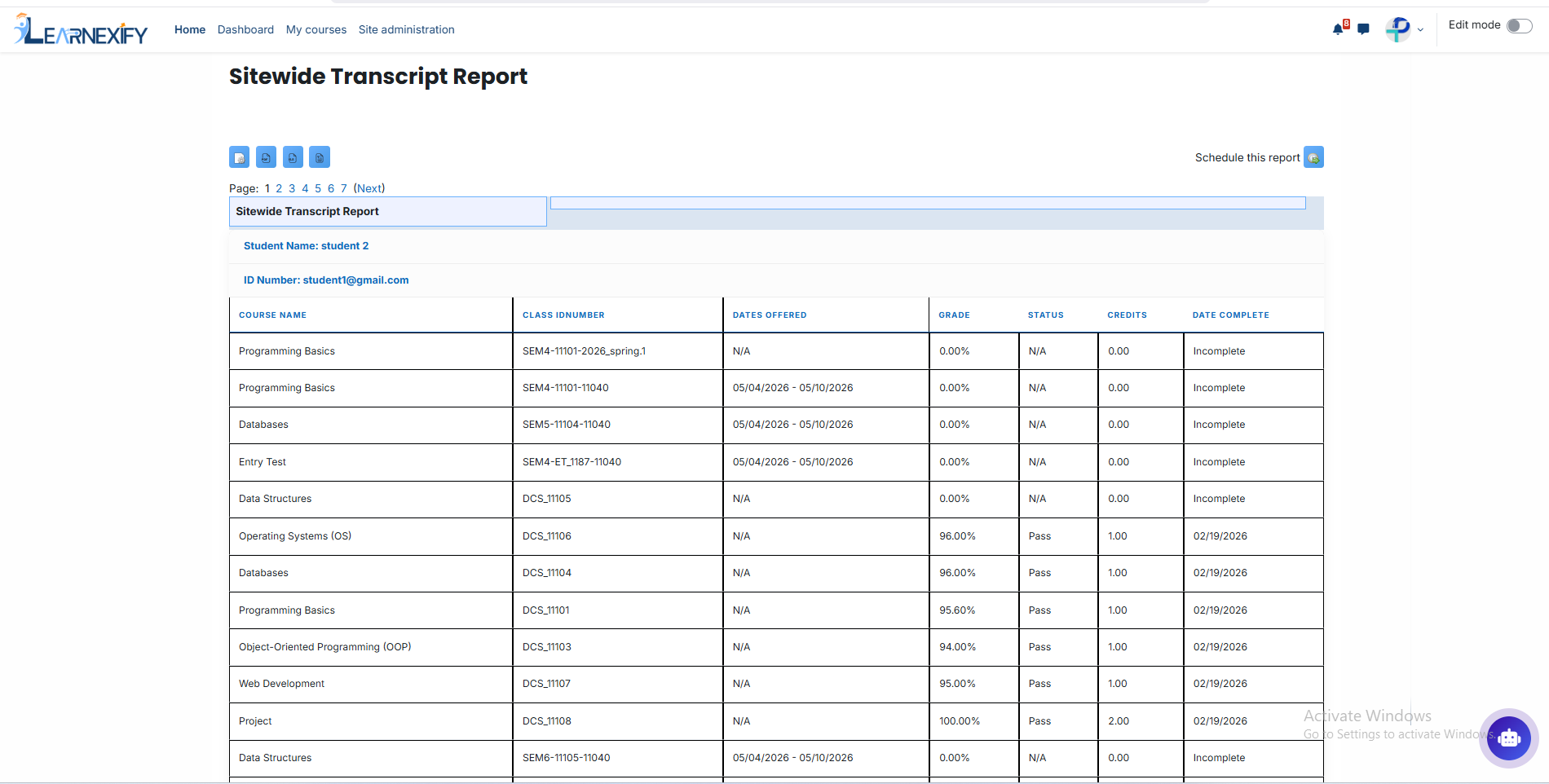Click ID Number student1@gmail.com text

coord(326,280)
